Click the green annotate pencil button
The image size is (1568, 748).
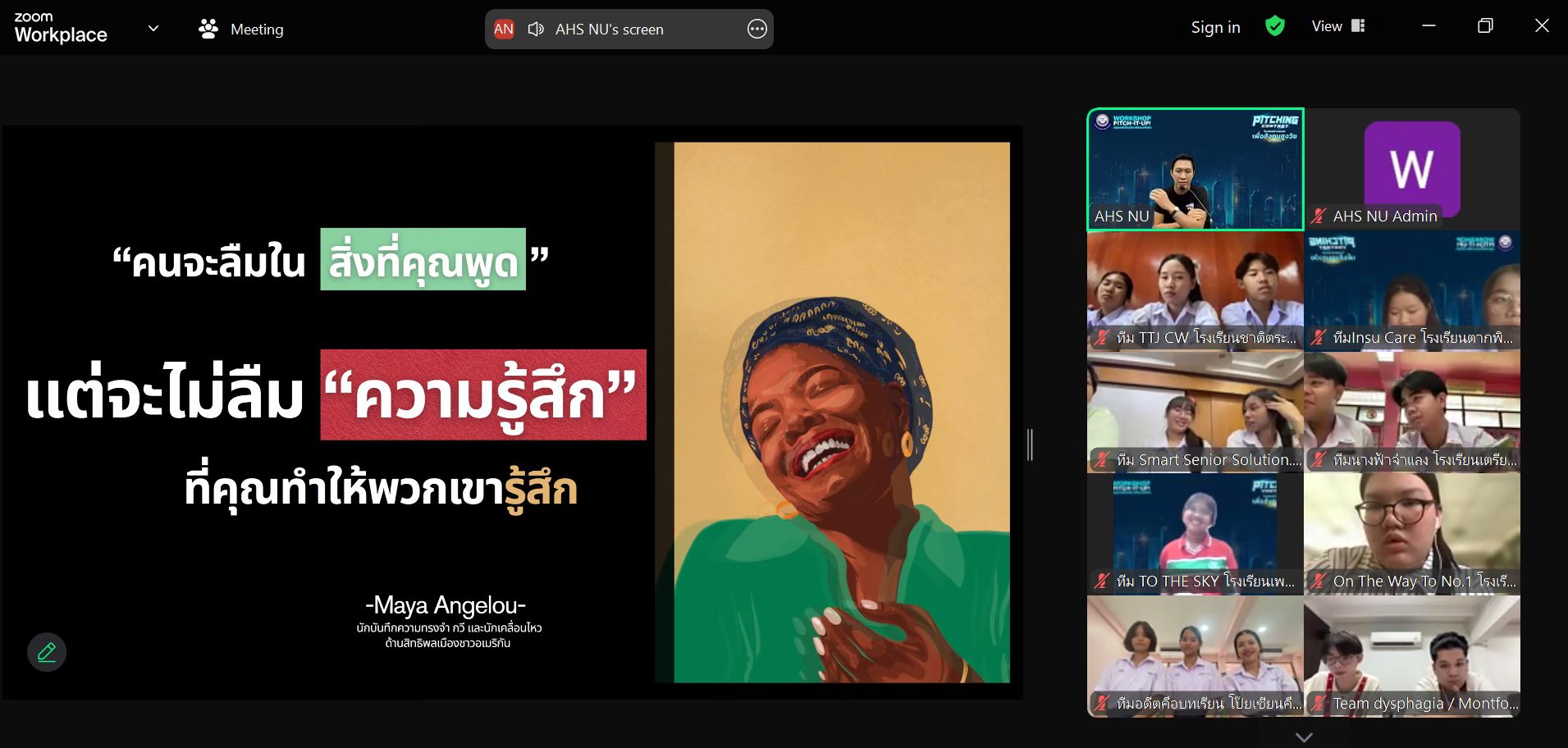coord(47,652)
